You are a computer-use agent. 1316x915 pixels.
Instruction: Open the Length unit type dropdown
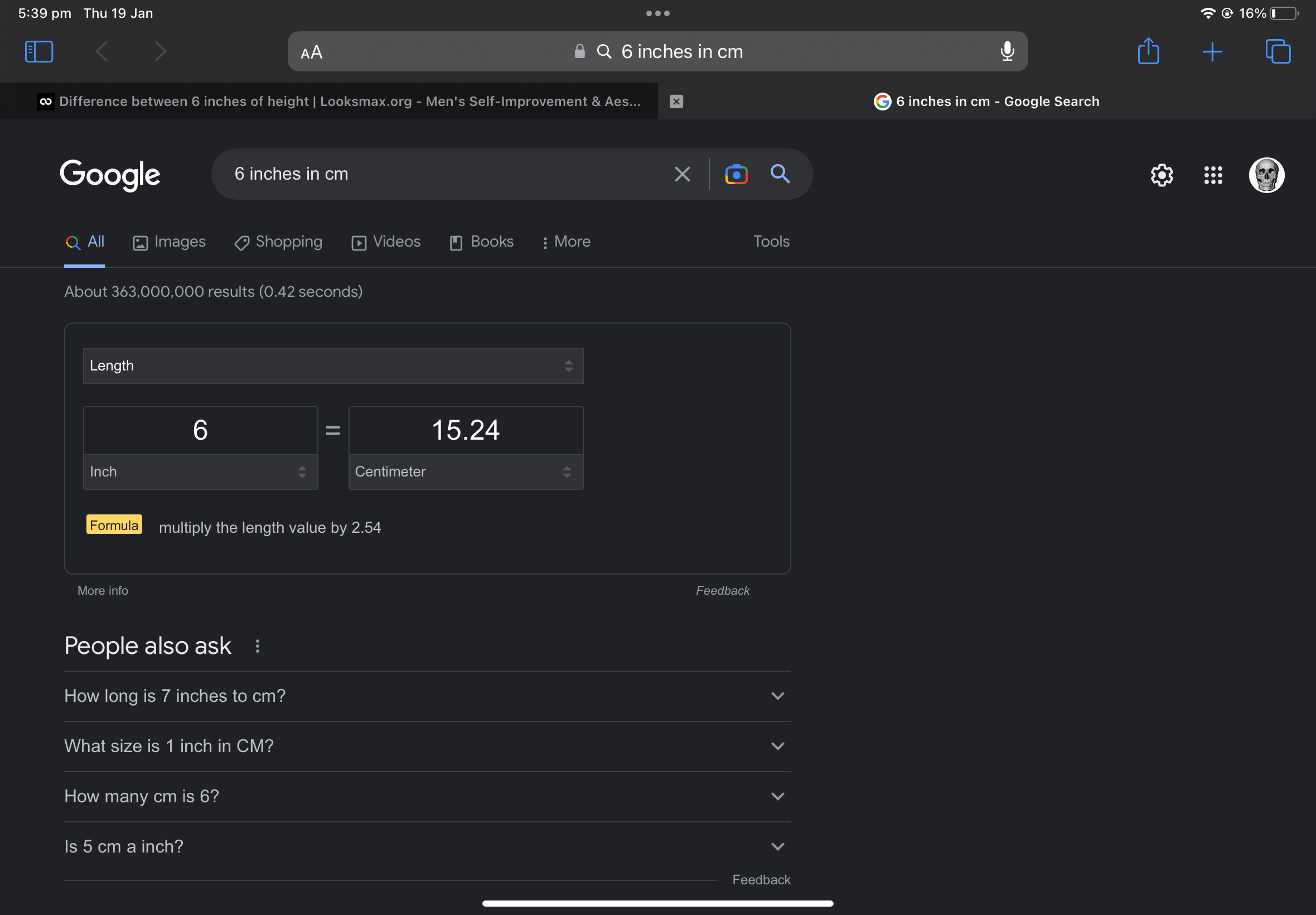tap(333, 366)
